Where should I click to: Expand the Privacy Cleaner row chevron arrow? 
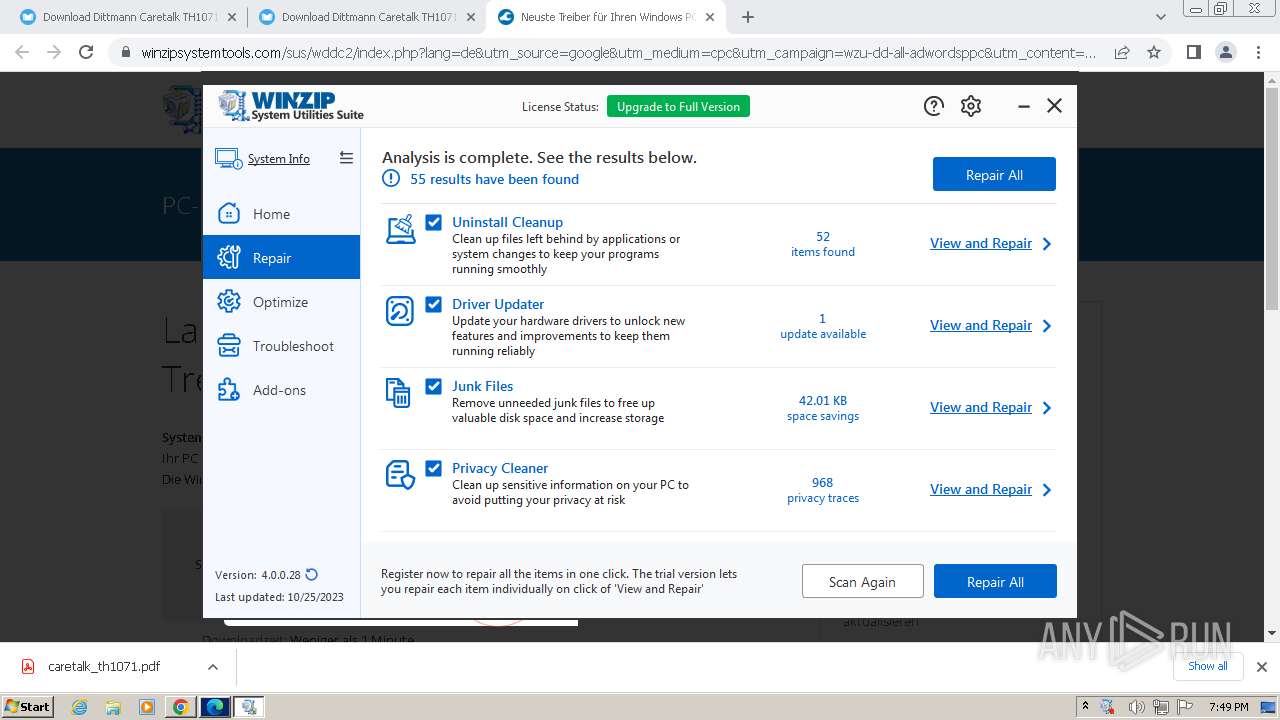[x=1047, y=490]
